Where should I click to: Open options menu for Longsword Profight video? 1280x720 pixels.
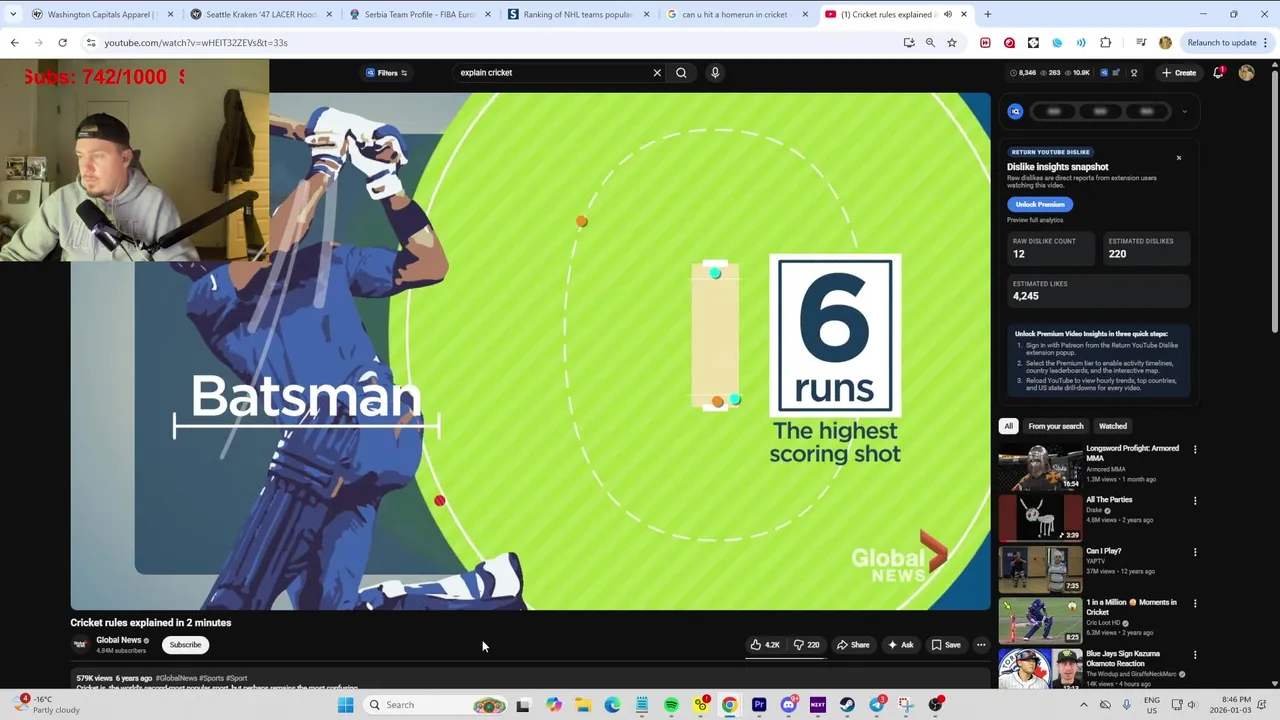(1195, 450)
